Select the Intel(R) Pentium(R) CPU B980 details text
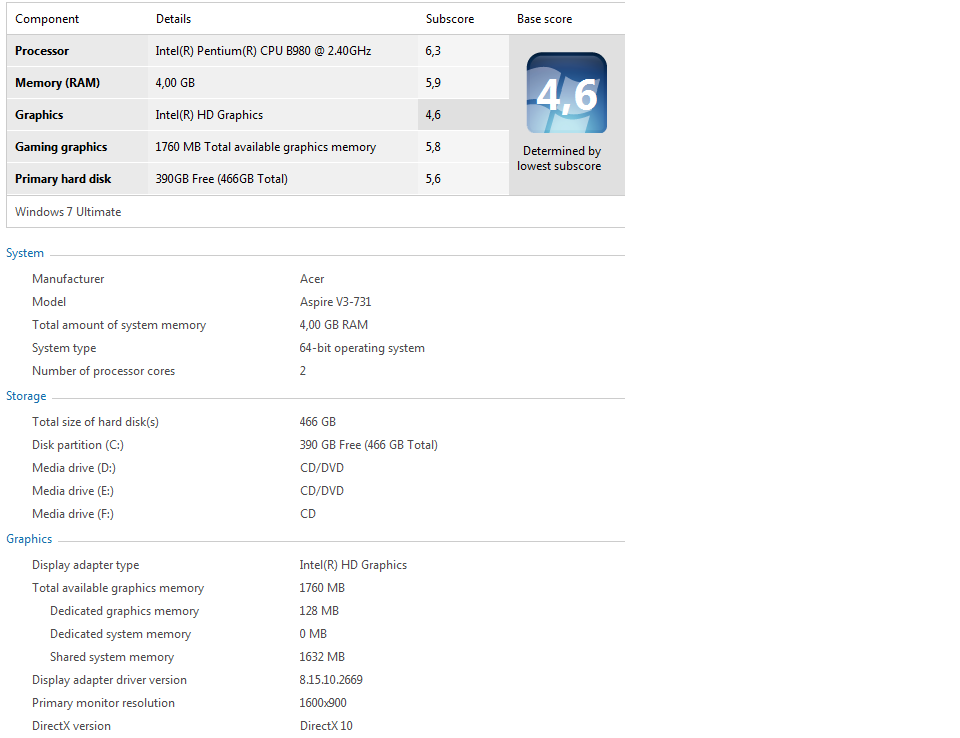The image size is (960, 738). [x=263, y=51]
